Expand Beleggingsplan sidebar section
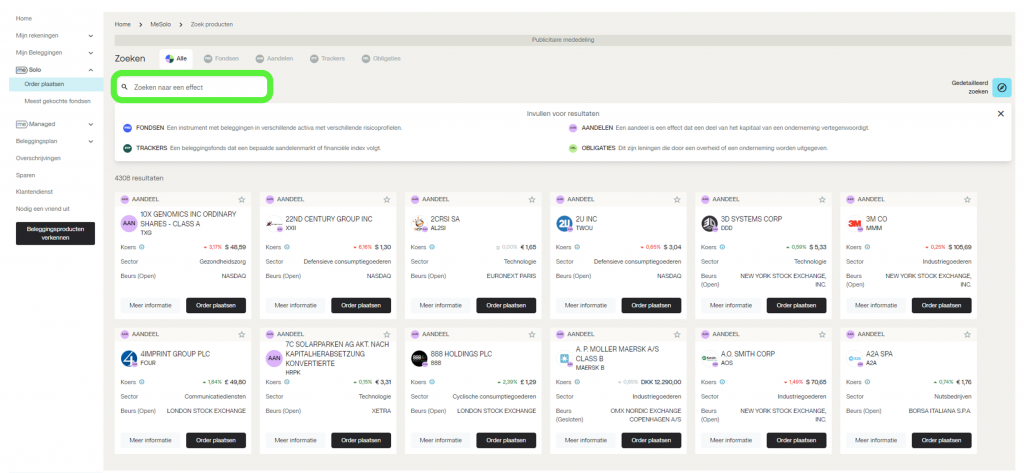Image resolution: width=1024 pixels, height=473 pixels. point(91,140)
